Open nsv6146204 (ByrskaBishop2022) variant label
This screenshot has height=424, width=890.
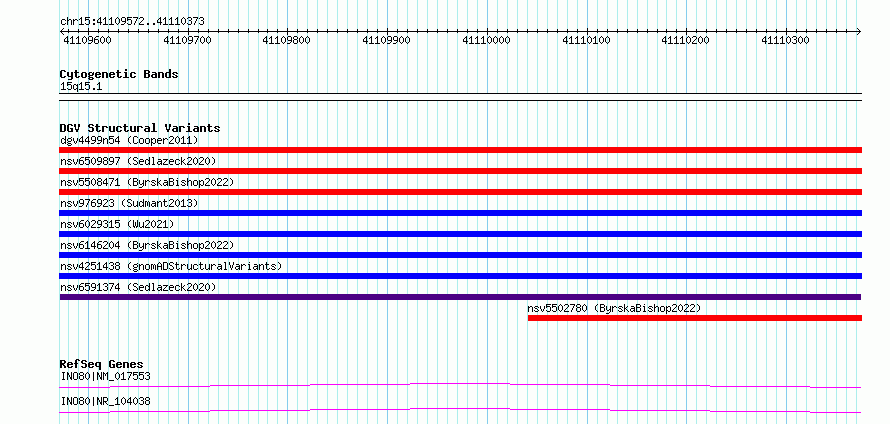147,245
